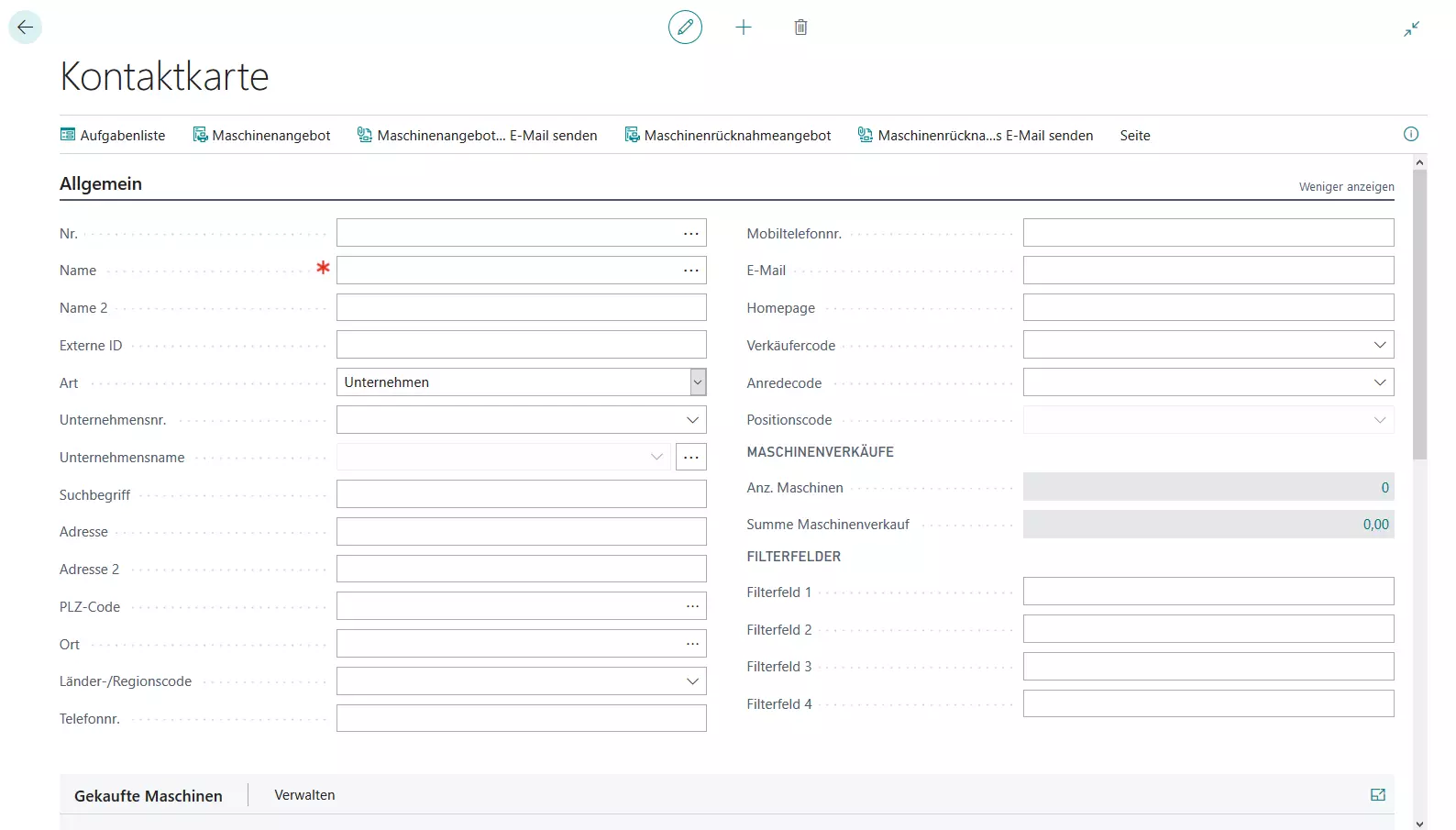Screen dimensions: 1456x830
Task: Open lookup dots in Ort field
Action: [x=692, y=644]
